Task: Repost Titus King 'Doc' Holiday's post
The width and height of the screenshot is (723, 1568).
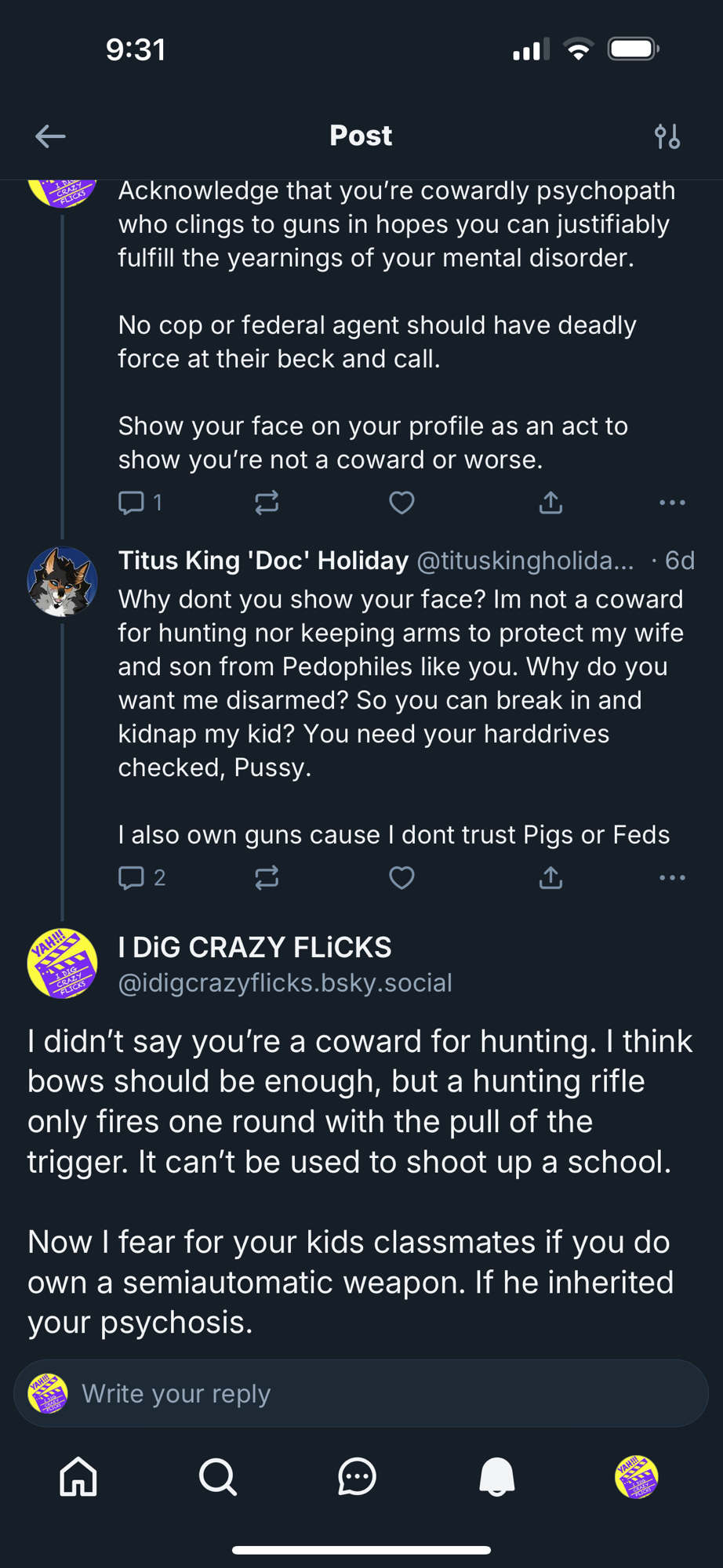Action: [267, 877]
